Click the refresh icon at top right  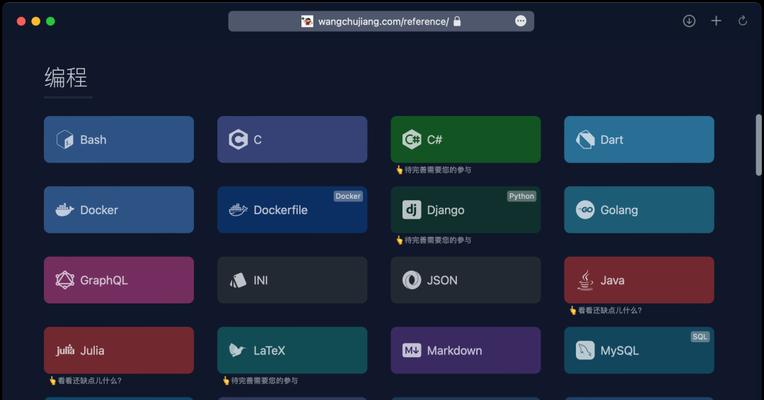point(743,21)
